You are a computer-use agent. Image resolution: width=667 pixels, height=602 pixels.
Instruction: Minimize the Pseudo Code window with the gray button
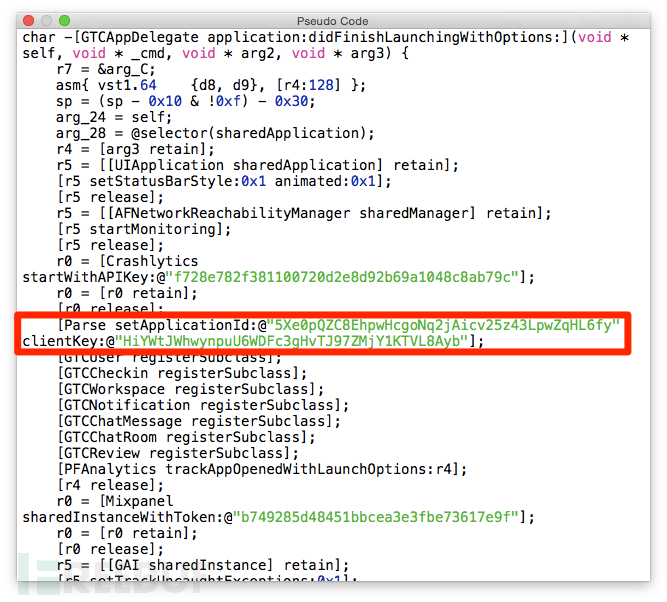tap(46, 20)
